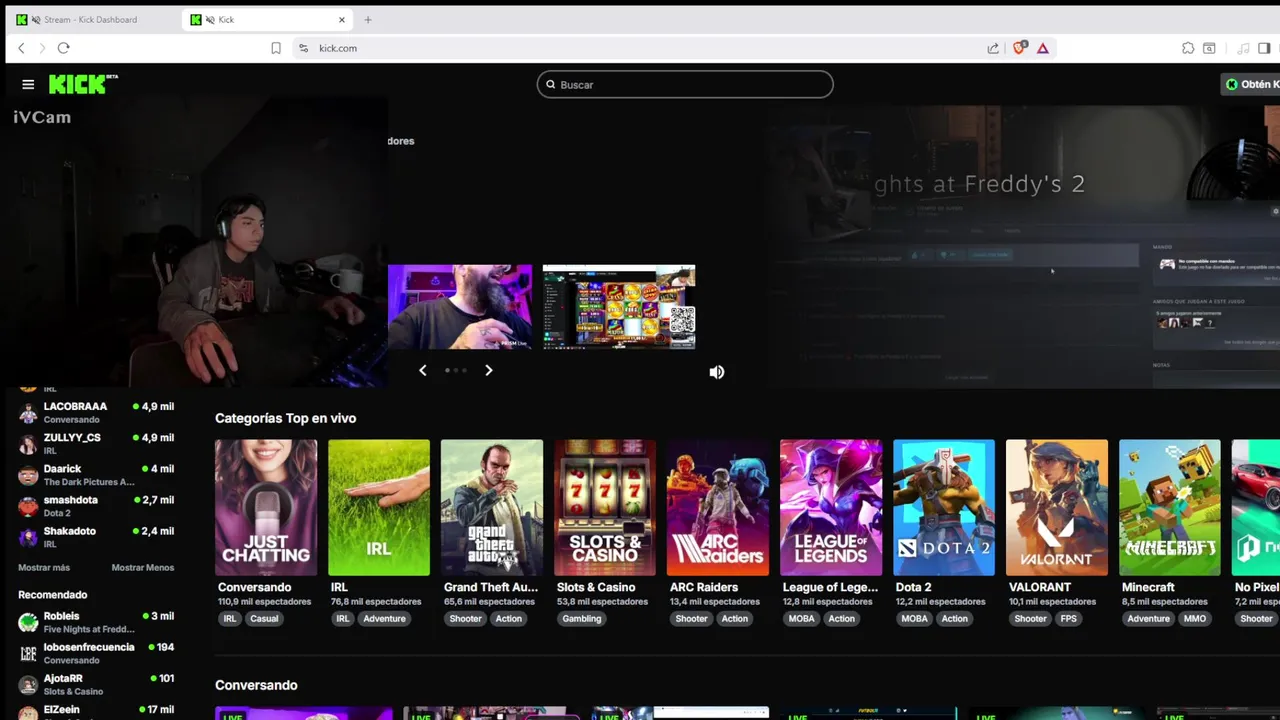Viewport: 1280px width, 720px height.
Task: Select Gambling tag under Slots & Casino
Action: click(x=582, y=619)
